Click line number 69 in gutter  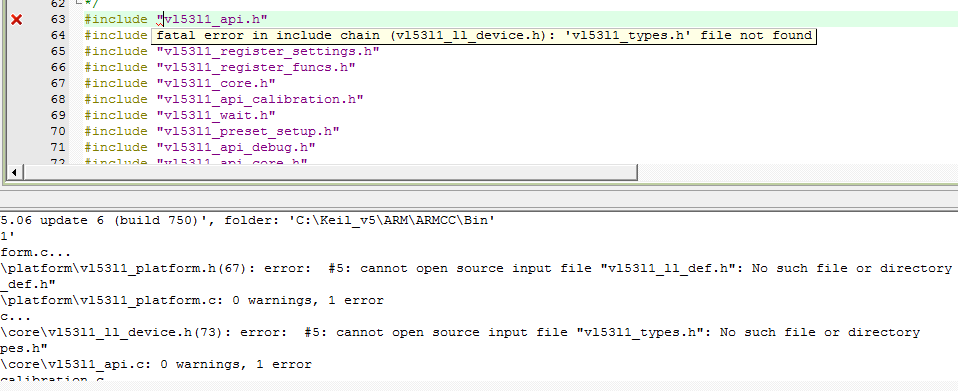tap(58, 115)
